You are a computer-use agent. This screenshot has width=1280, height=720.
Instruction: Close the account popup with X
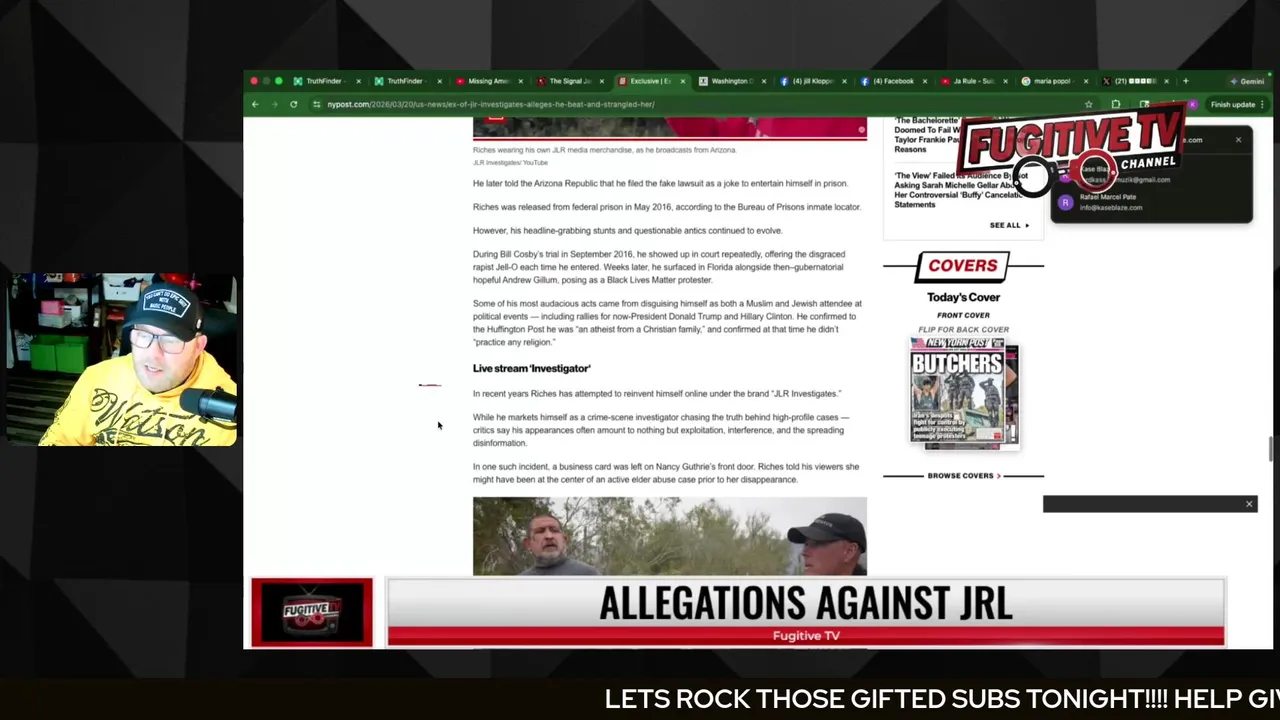(1238, 140)
